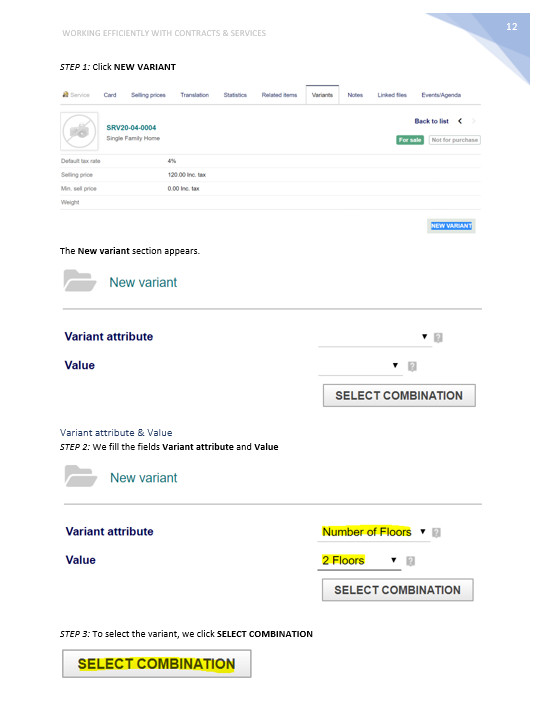This screenshot has height=722, width=540.
Task: Open the Linked files tab
Action: tap(392, 95)
